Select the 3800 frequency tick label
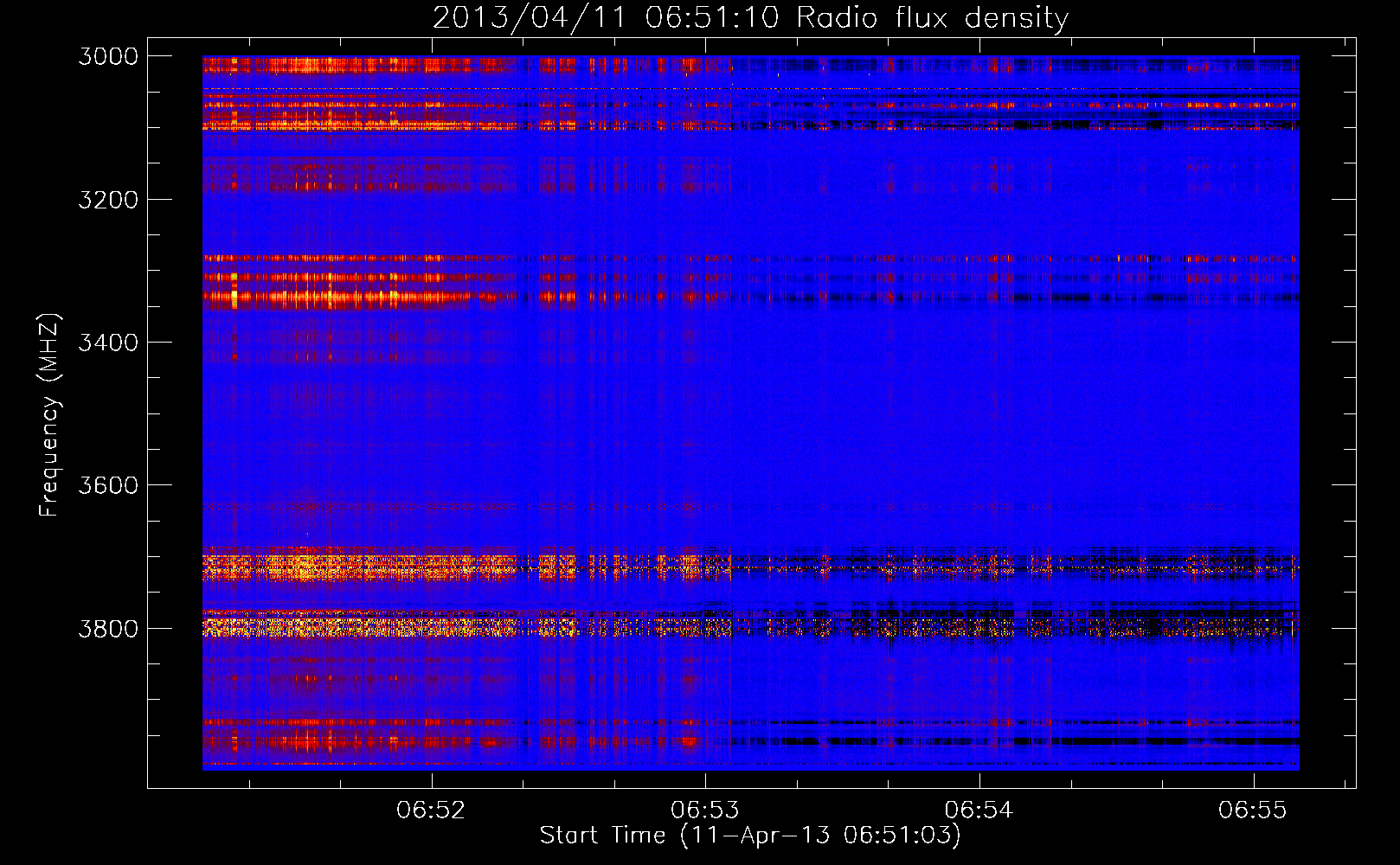This screenshot has width=1400, height=865. (x=108, y=628)
